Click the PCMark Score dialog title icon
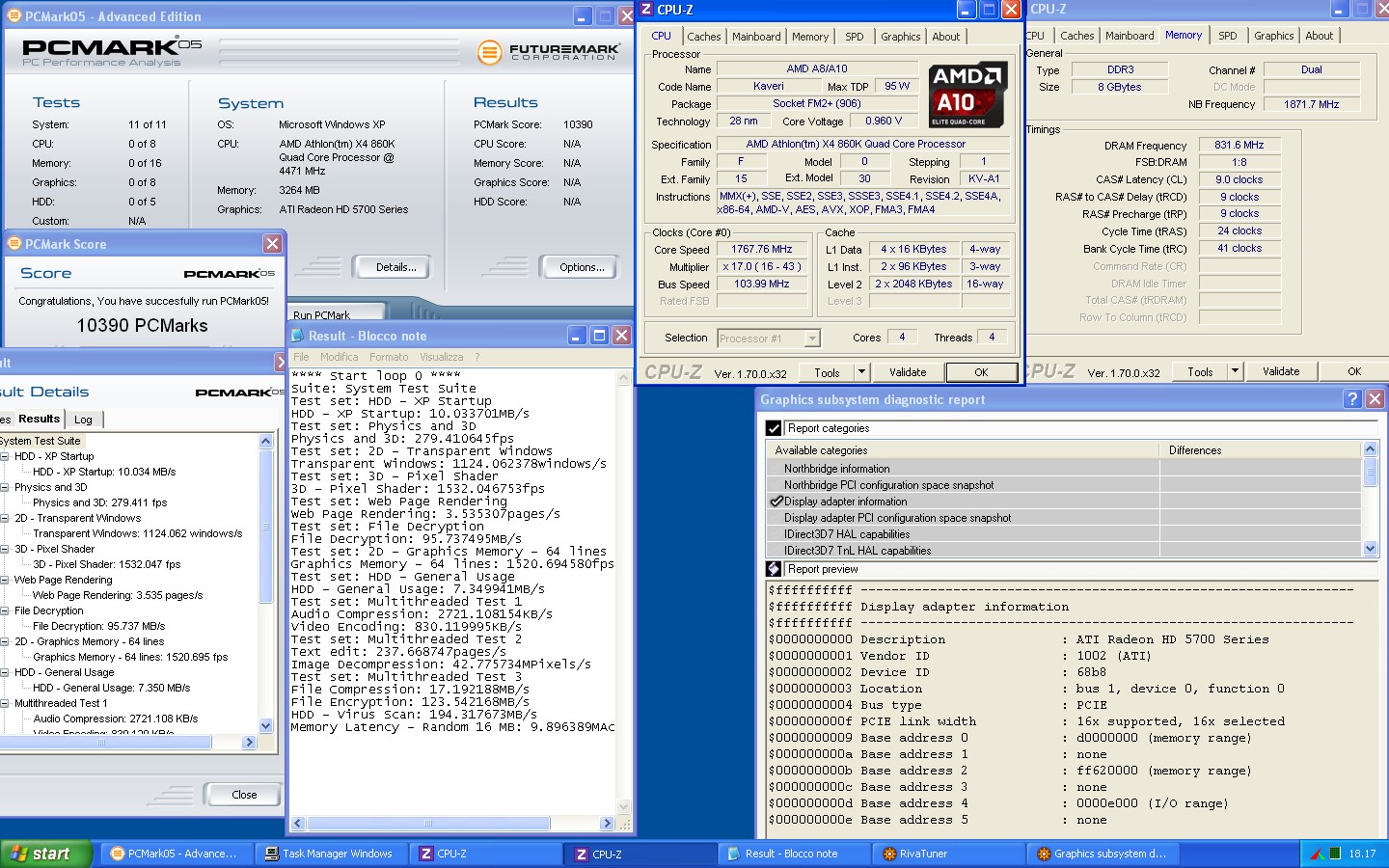The image size is (1389, 868). pos(14,244)
